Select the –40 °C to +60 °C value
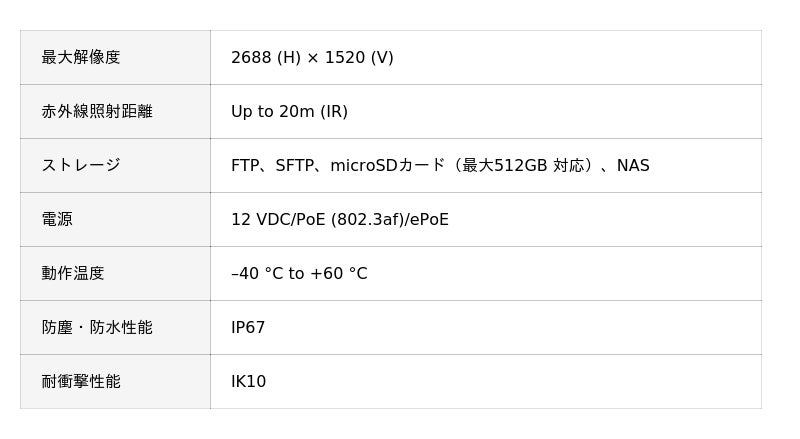Viewport: 800px width, 439px height. [x=299, y=274]
